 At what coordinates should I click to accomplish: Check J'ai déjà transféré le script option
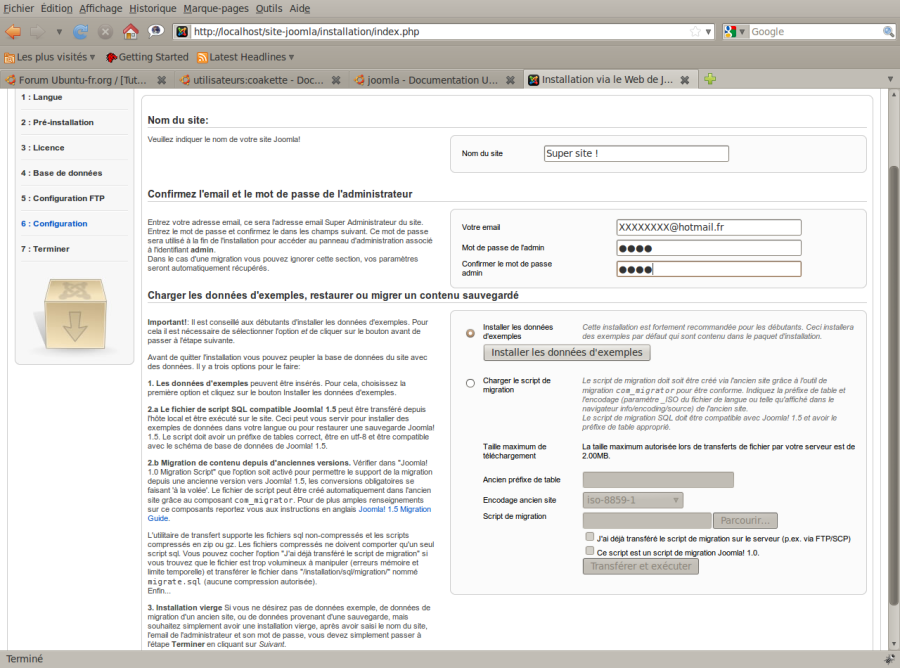(x=589, y=537)
